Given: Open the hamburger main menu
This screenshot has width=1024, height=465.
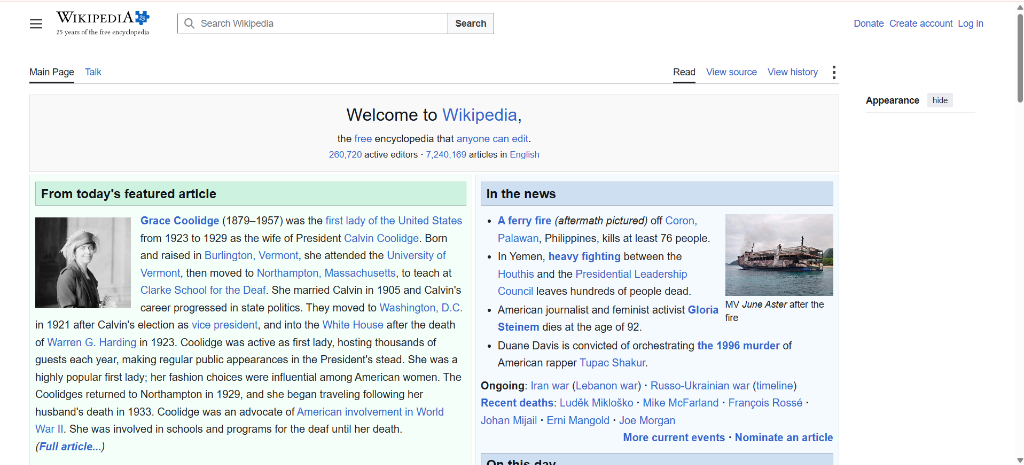Looking at the screenshot, I should [x=36, y=24].
